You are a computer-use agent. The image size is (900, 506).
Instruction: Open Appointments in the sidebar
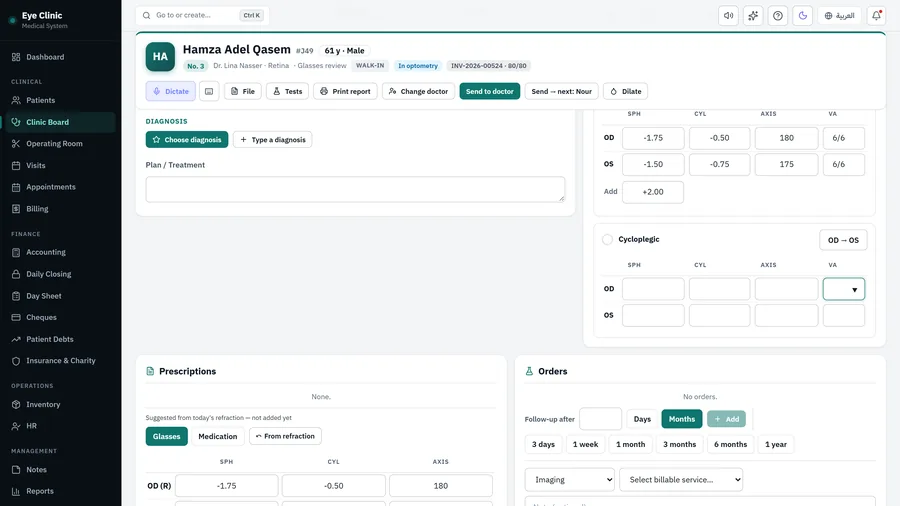tap(60, 187)
